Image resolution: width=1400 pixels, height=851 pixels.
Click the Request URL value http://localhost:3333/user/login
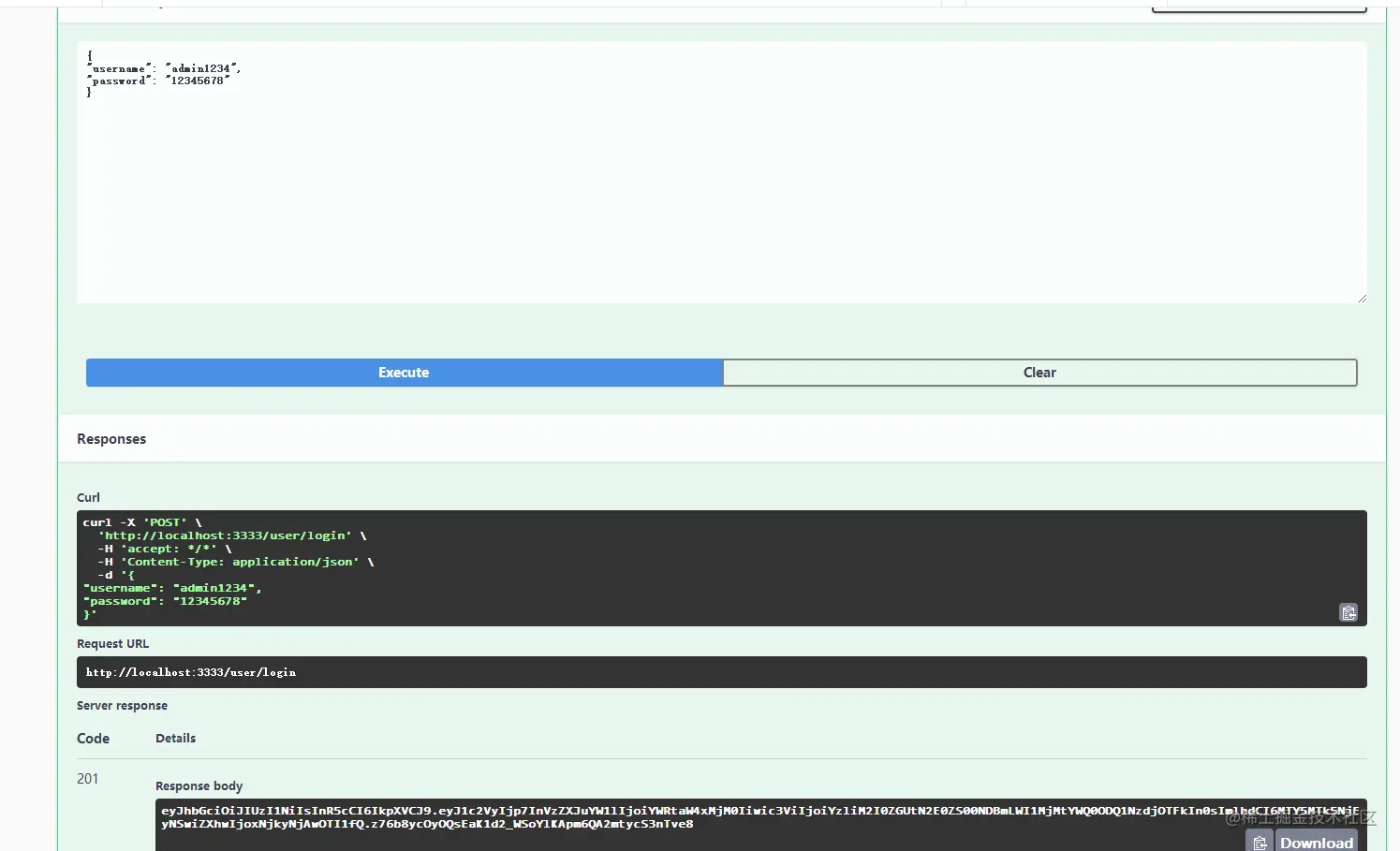click(191, 672)
